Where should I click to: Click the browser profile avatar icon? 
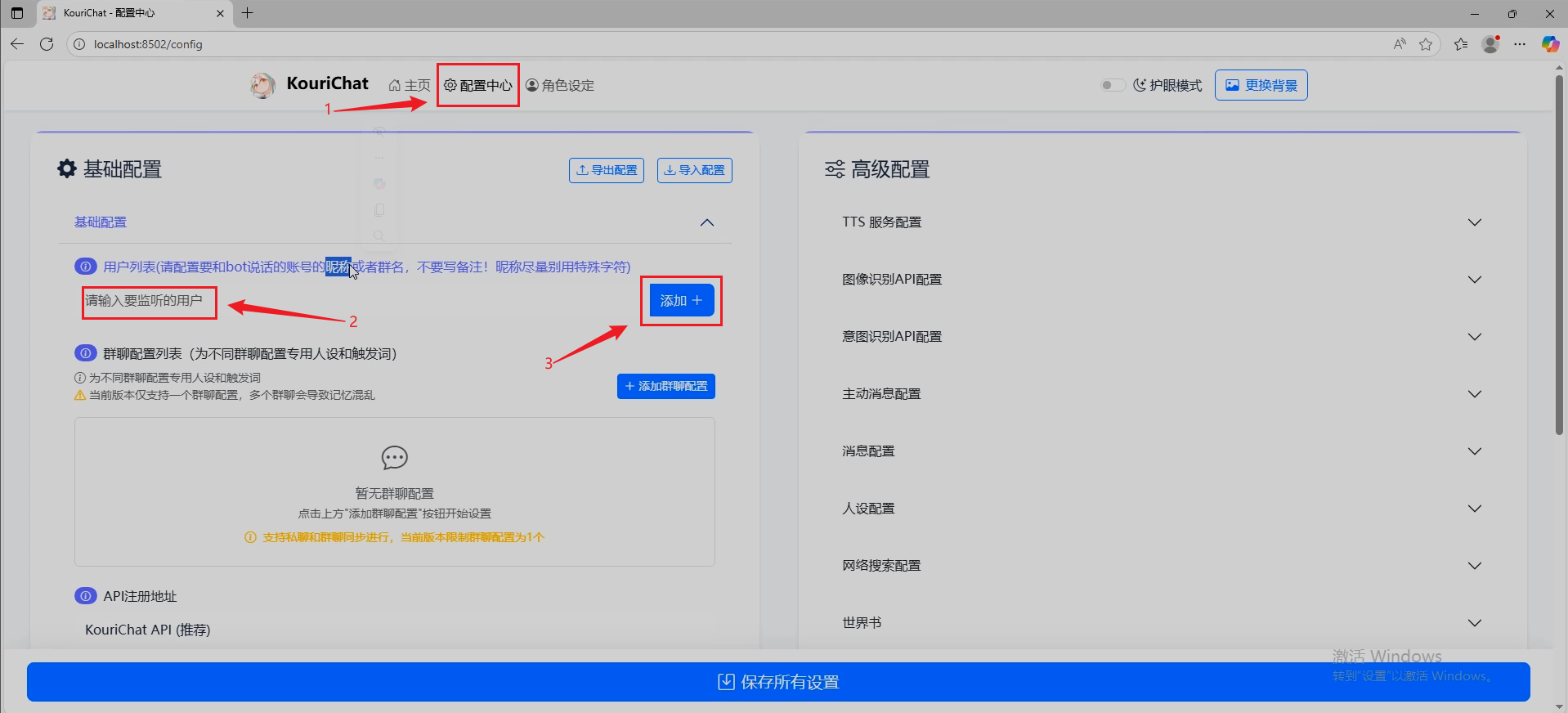pyautogui.click(x=1490, y=44)
